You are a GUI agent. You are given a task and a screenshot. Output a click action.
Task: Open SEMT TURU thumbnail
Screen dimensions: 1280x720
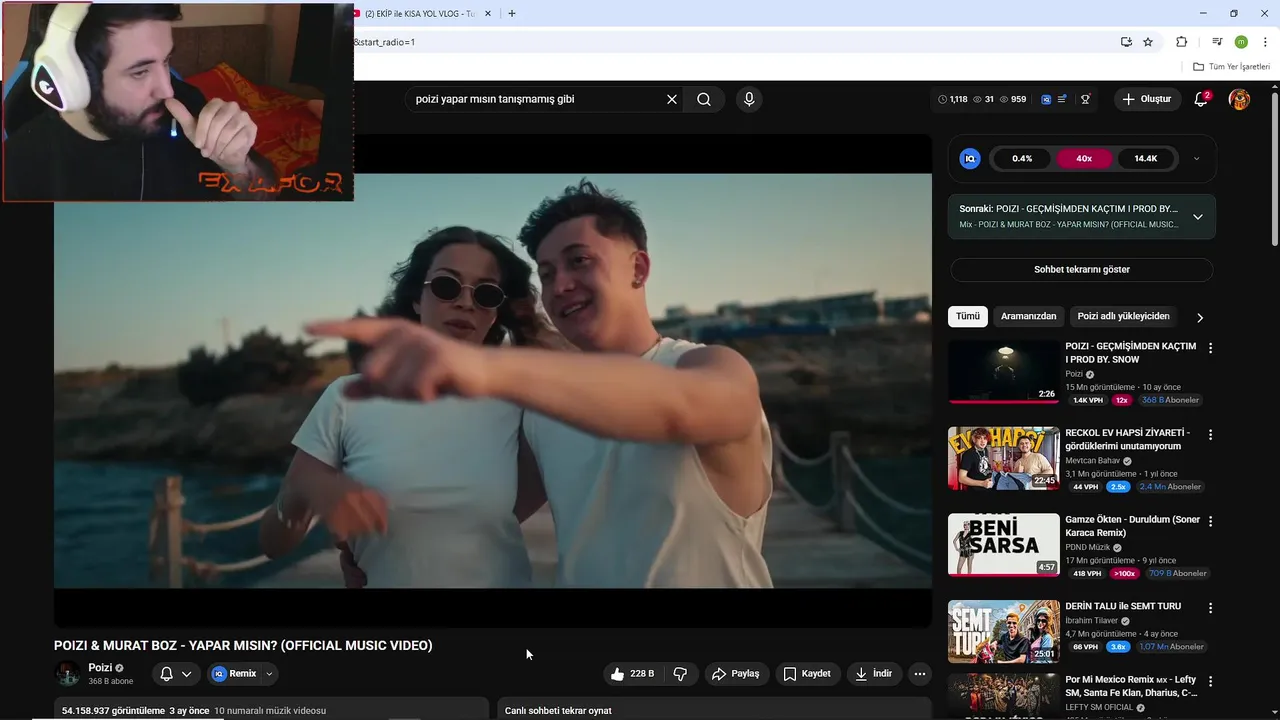[x=1004, y=631]
